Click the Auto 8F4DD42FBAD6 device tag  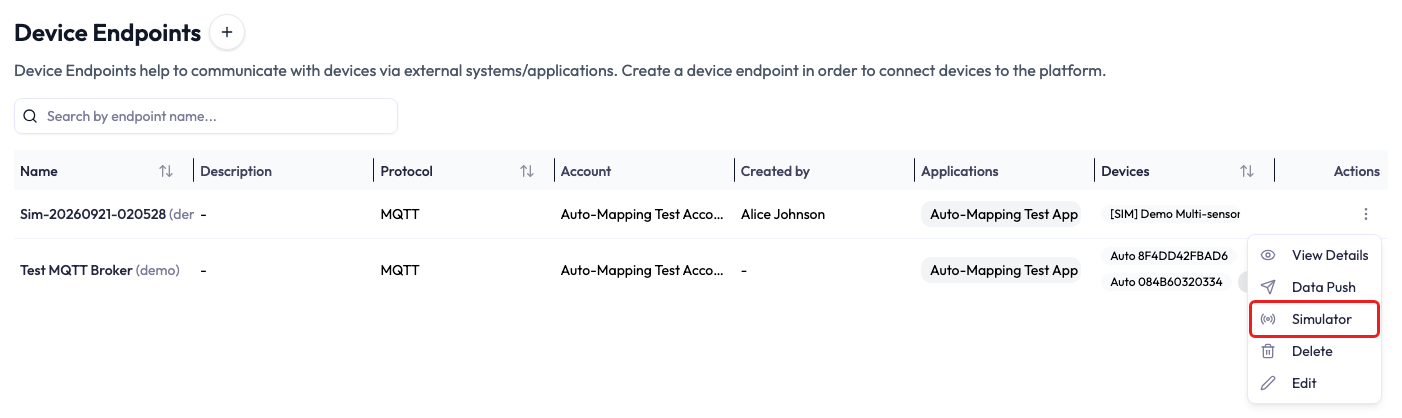[x=1168, y=256]
